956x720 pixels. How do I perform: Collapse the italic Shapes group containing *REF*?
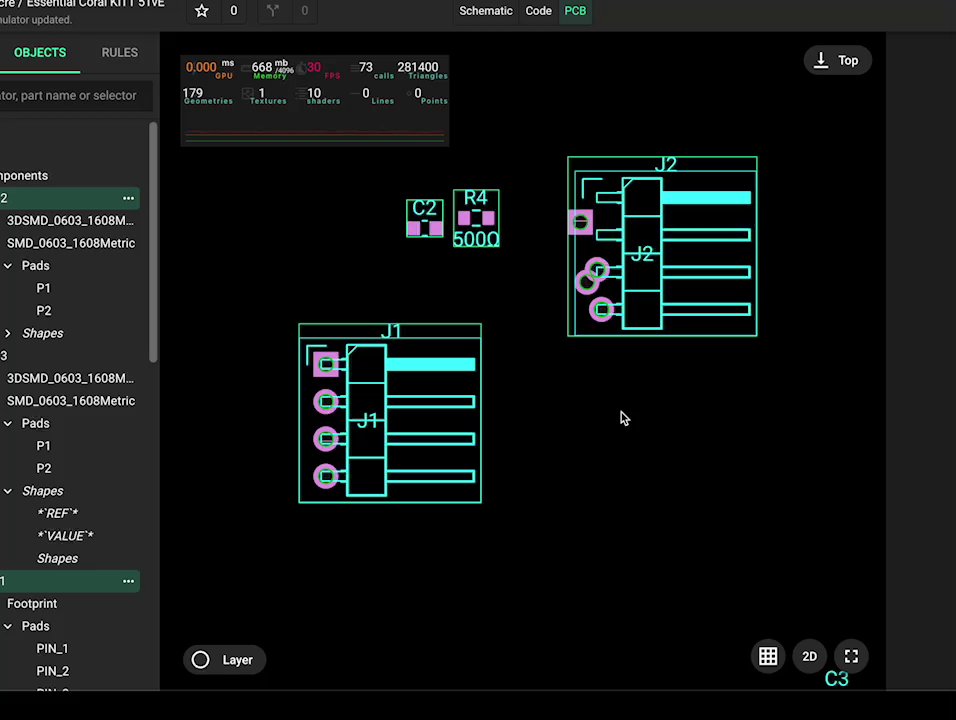pos(8,491)
